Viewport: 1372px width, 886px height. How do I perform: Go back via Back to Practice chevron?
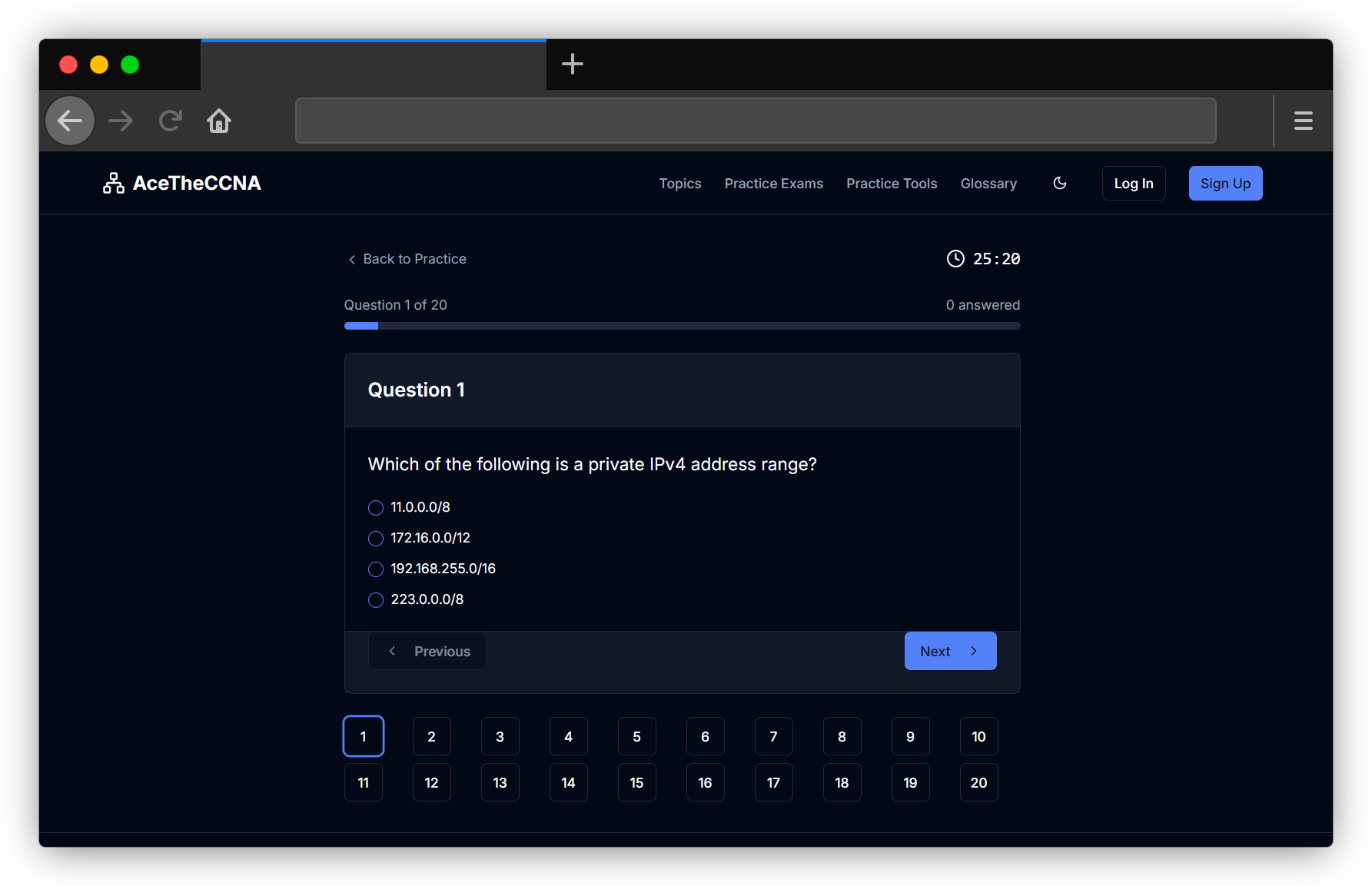point(352,260)
